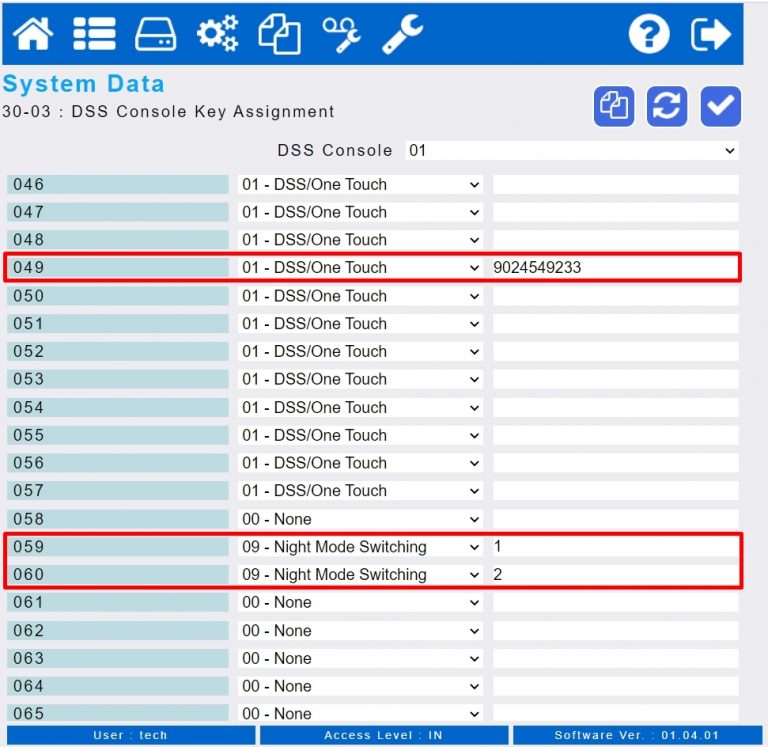Go to the Home icon
The image size is (768, 747).
pos(33,34)
